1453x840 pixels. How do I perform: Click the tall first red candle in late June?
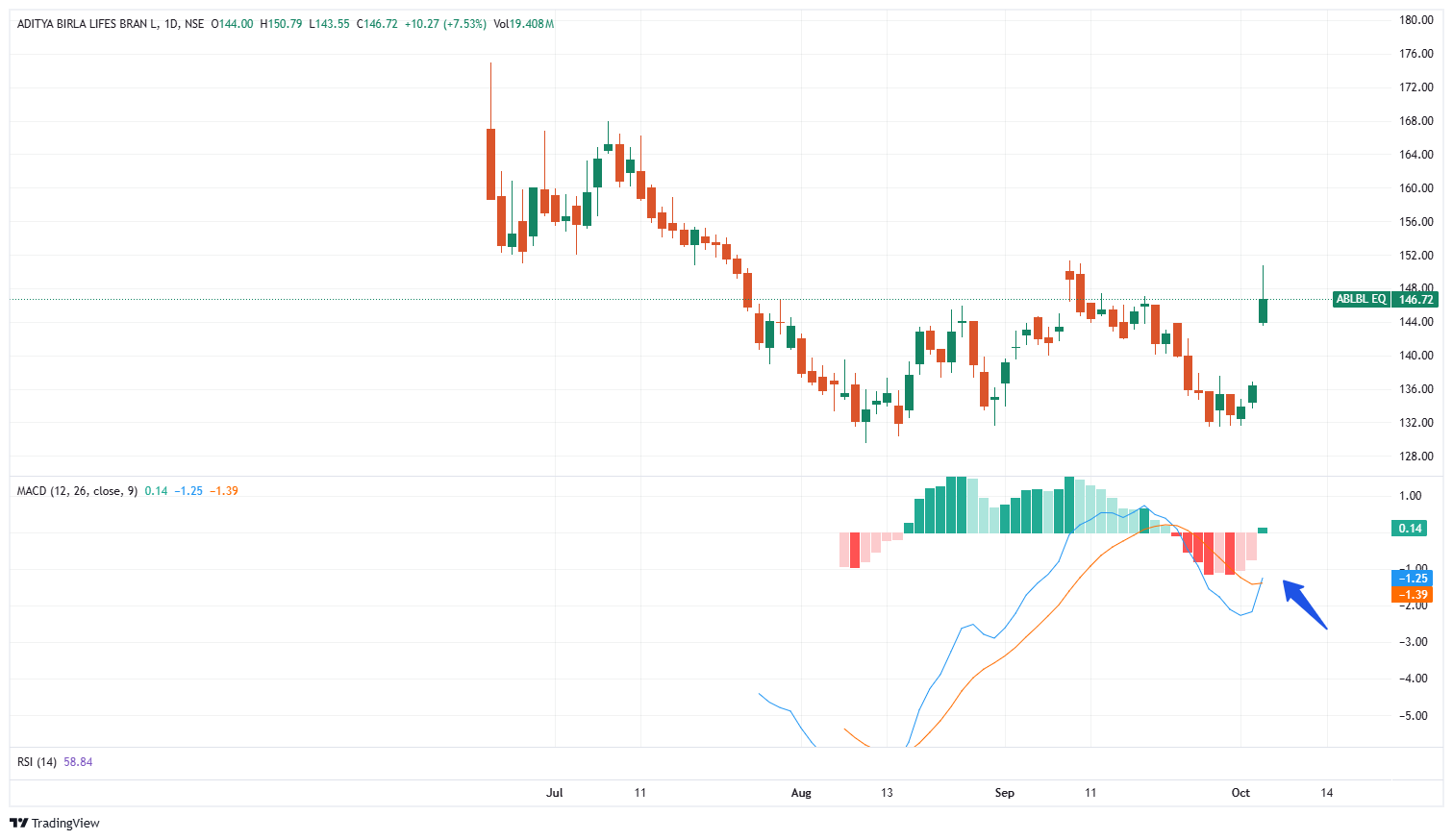click(490, 163)
